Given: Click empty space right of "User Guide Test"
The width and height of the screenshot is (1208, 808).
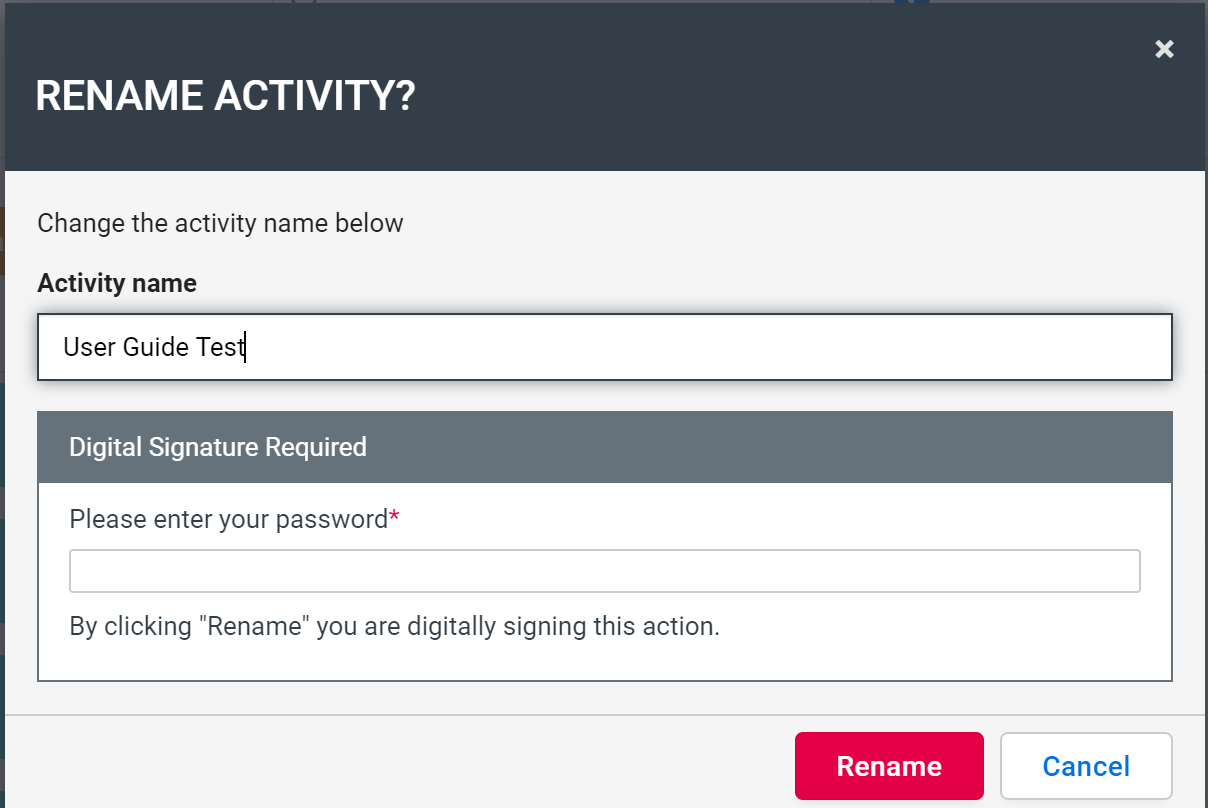Looking at the screenshot, I should tap(700, 347).
